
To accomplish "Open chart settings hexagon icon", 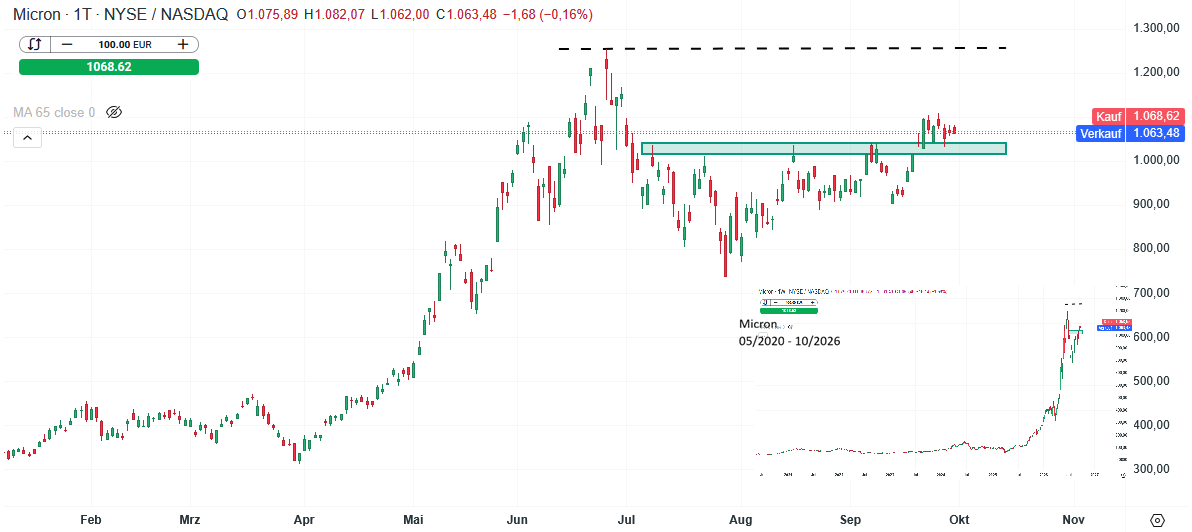I will tap(1158, 521).
